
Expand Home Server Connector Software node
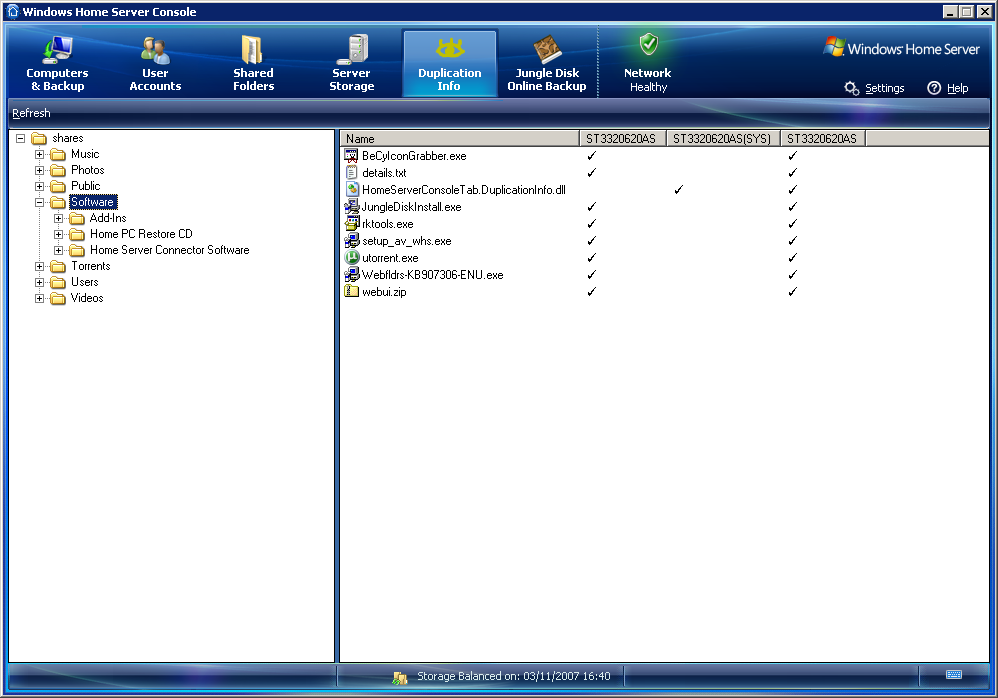(x=59, y=250)
